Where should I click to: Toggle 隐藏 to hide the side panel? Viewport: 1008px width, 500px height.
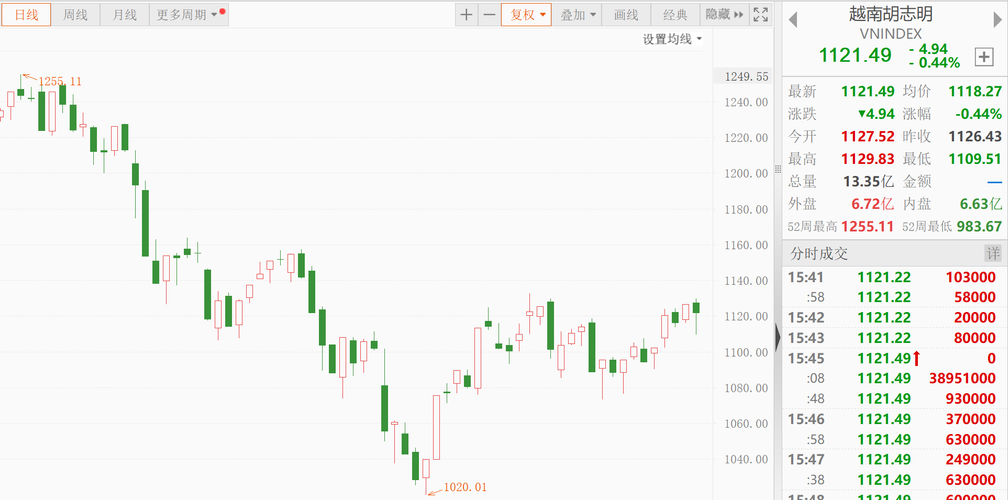click(724, 14)
